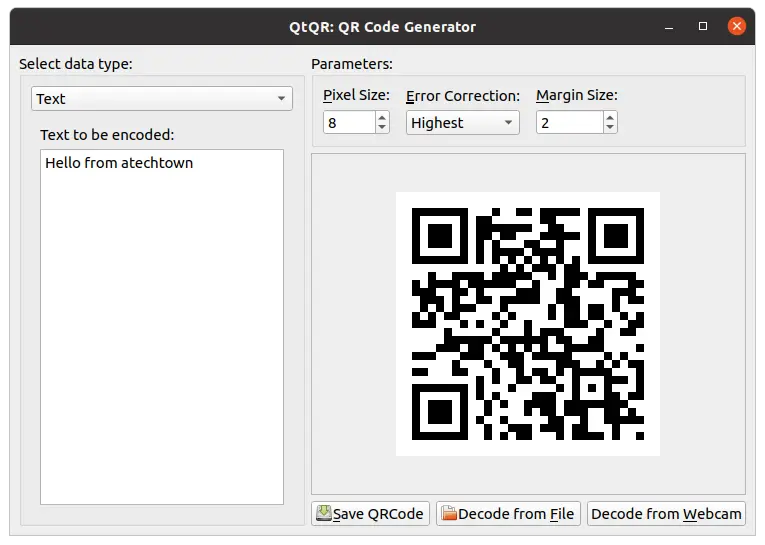Click the Pixel Size input field
Image resolution: width=765 pixels, height=545 pixels.
pyautogui.click(x=350, y=122)
